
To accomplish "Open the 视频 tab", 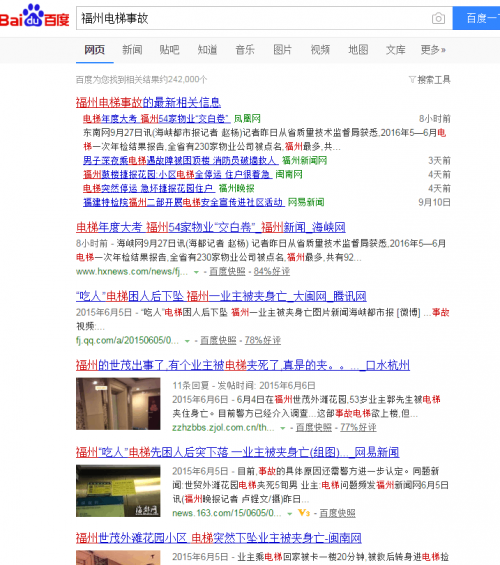I will point(320,50).
